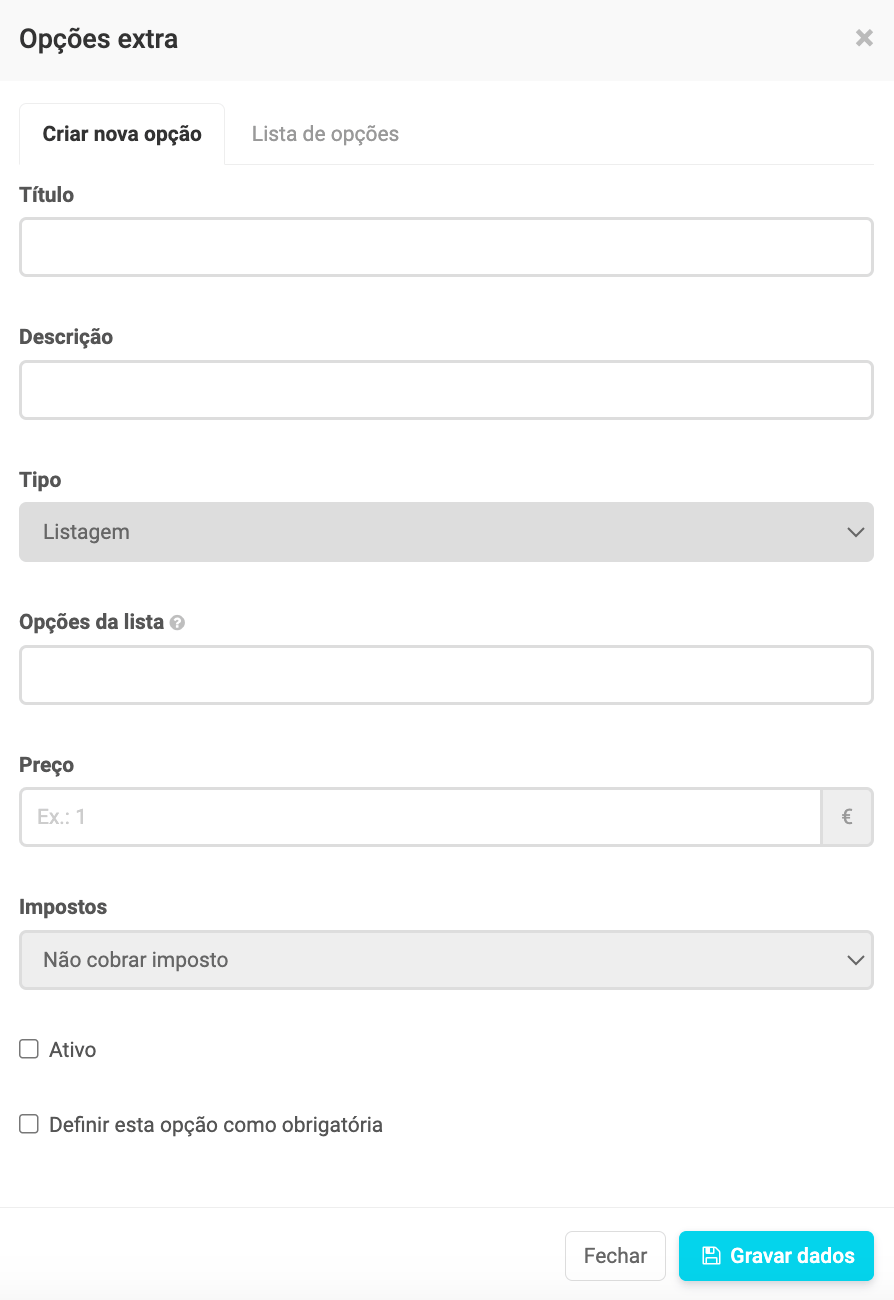Click the Preço field label

pyautogui.click(x=47, y=765)
